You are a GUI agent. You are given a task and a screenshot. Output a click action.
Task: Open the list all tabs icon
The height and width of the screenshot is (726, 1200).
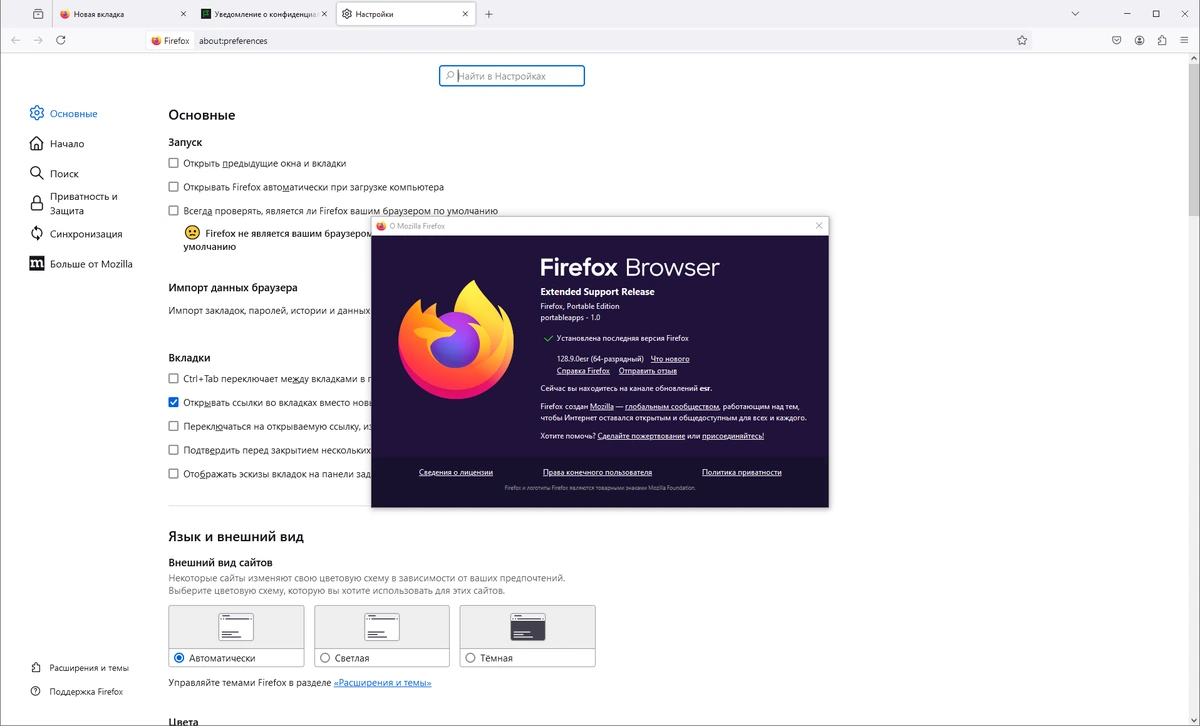point(38,14)
